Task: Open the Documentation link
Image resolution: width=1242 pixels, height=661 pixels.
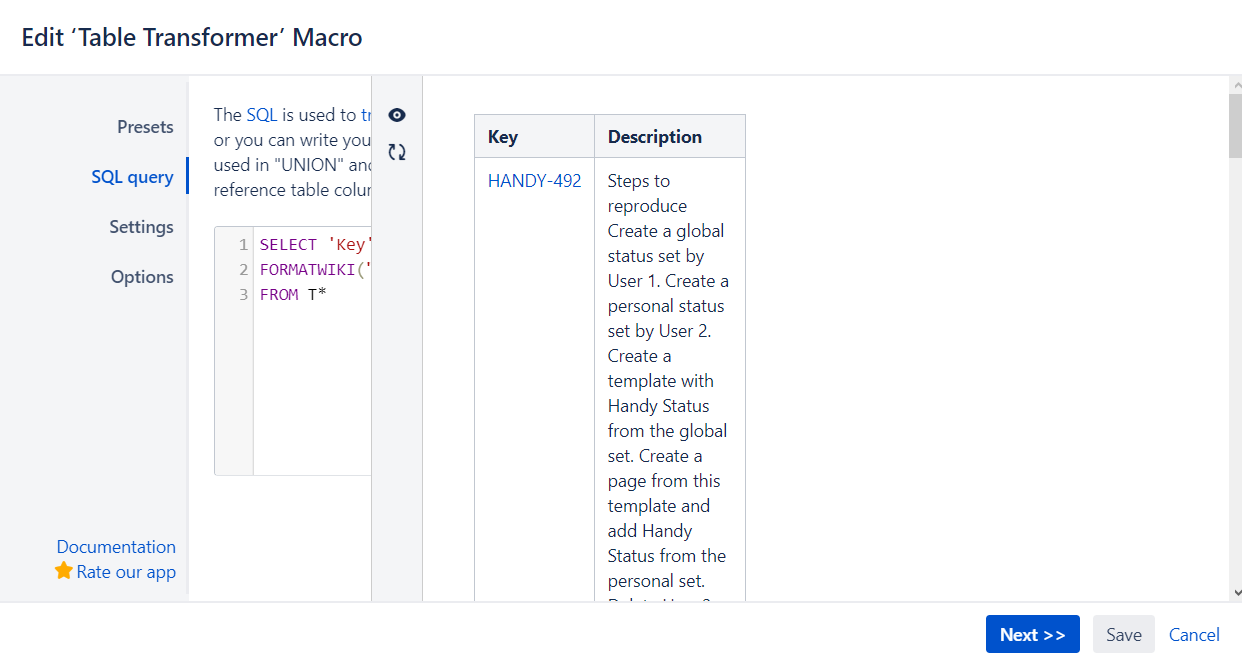Action: [116, 547]
